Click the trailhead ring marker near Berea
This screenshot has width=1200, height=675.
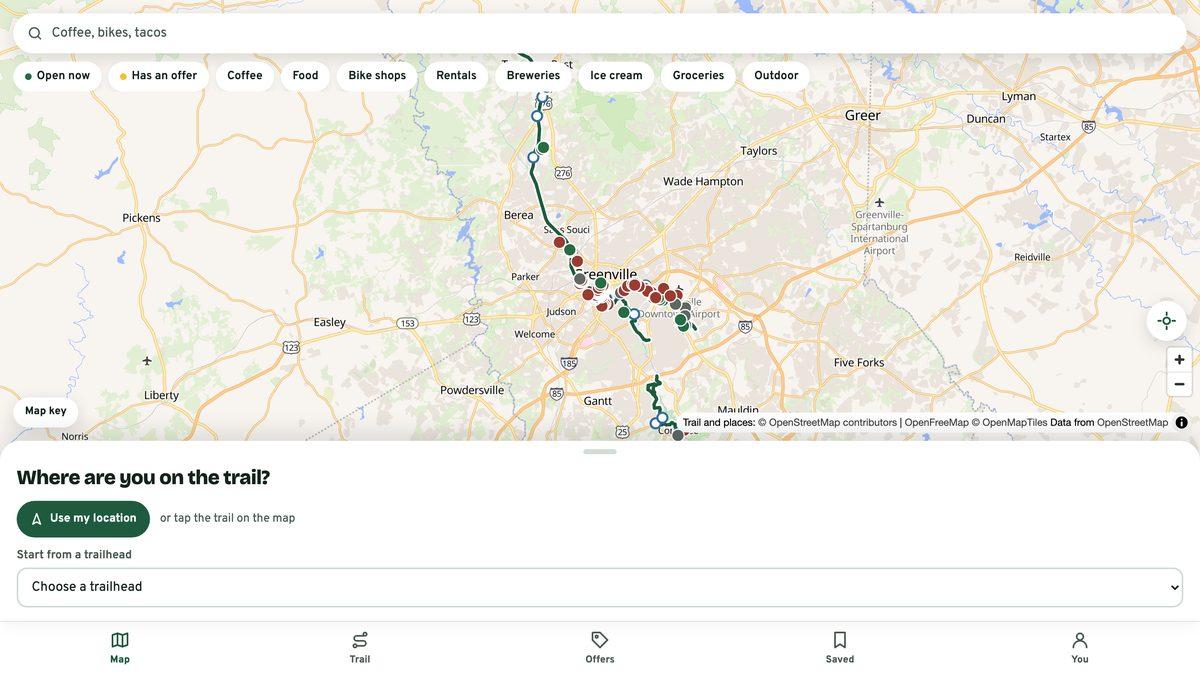point(533,157)
